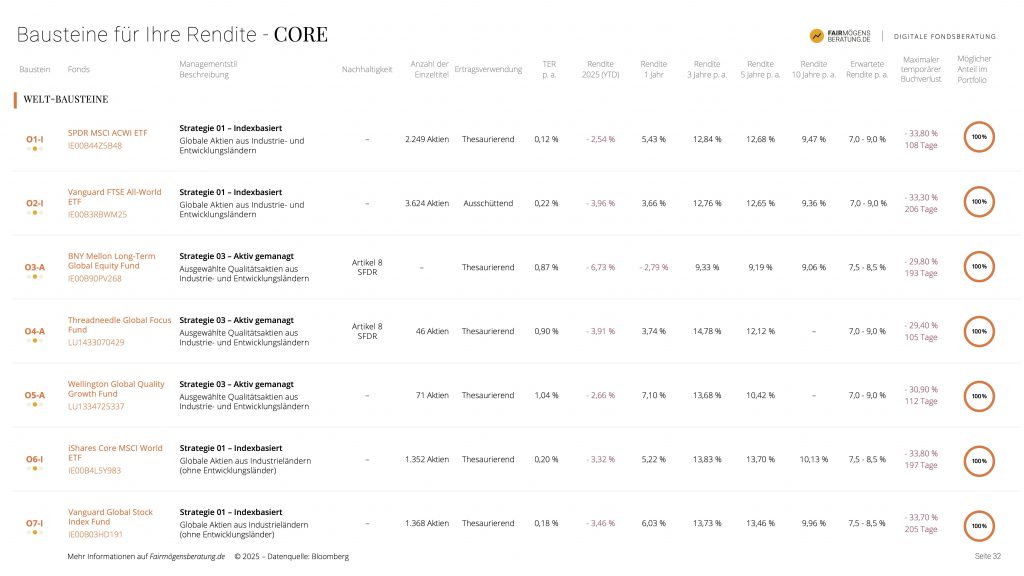Click the 100% circle for iShares Core MSCI World

click(x=979, y=460)
